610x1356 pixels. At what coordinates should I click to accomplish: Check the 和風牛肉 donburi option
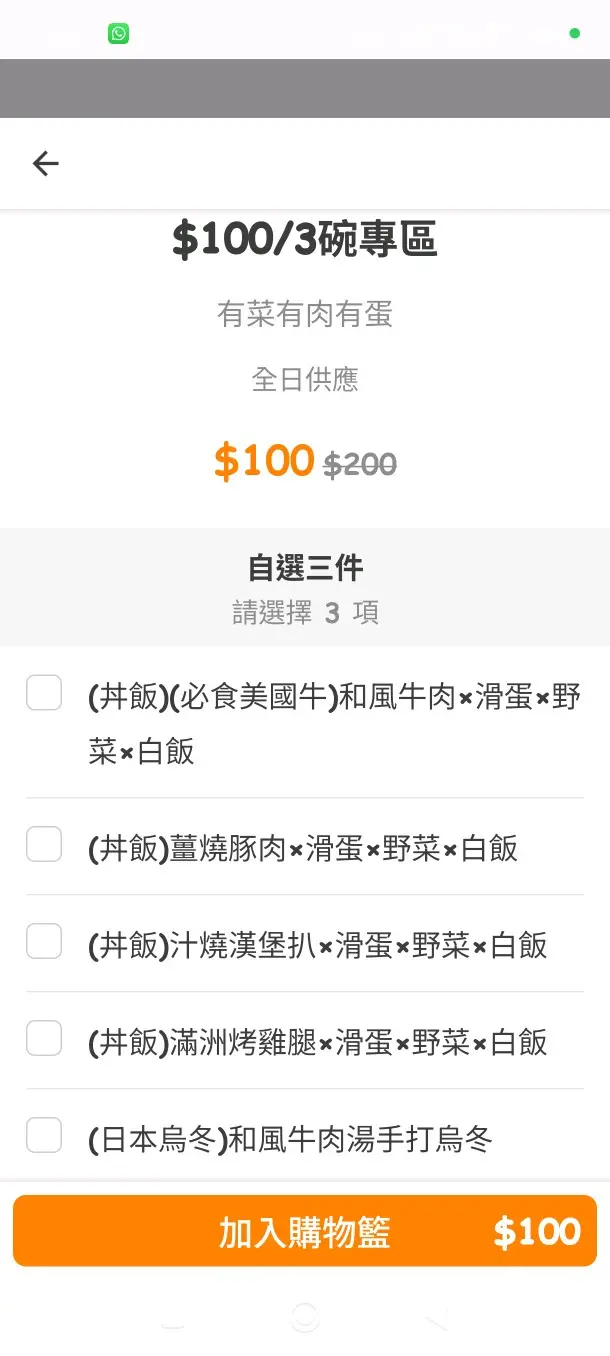[44, 692]
